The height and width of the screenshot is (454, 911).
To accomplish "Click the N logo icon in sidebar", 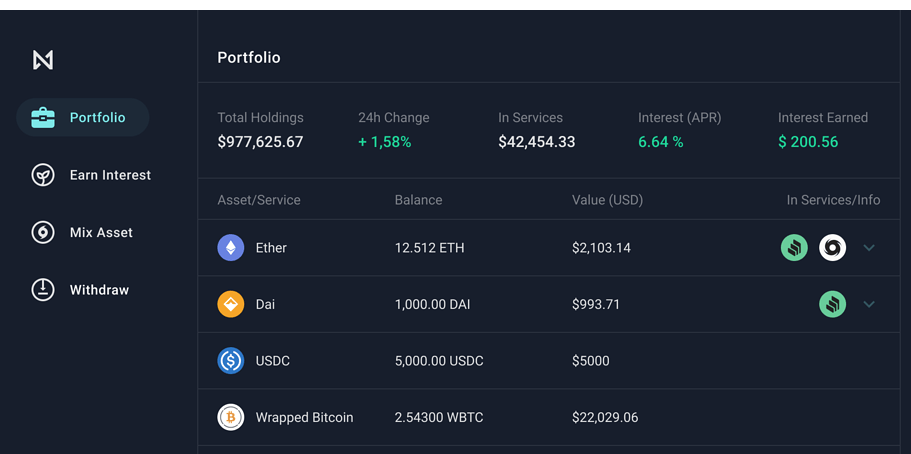I will click(x=42, y=59).
